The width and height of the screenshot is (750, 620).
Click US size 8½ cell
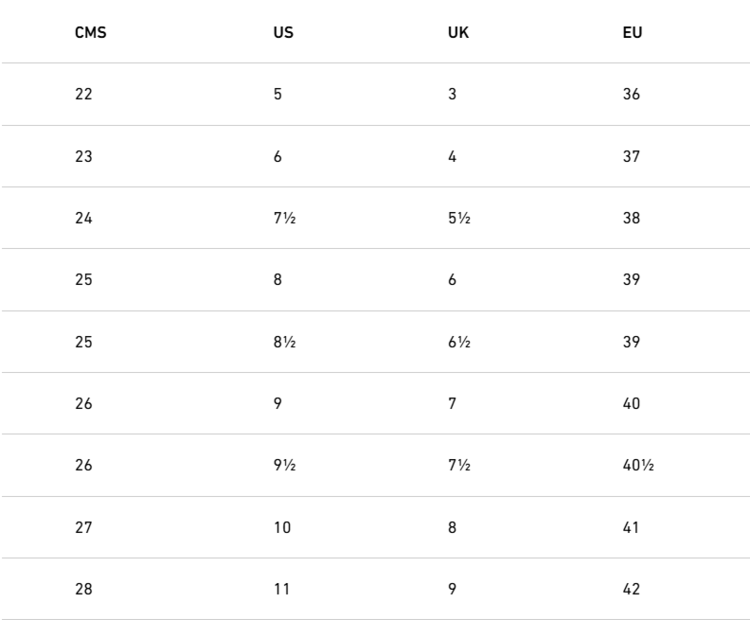click(x=284, y=342)
